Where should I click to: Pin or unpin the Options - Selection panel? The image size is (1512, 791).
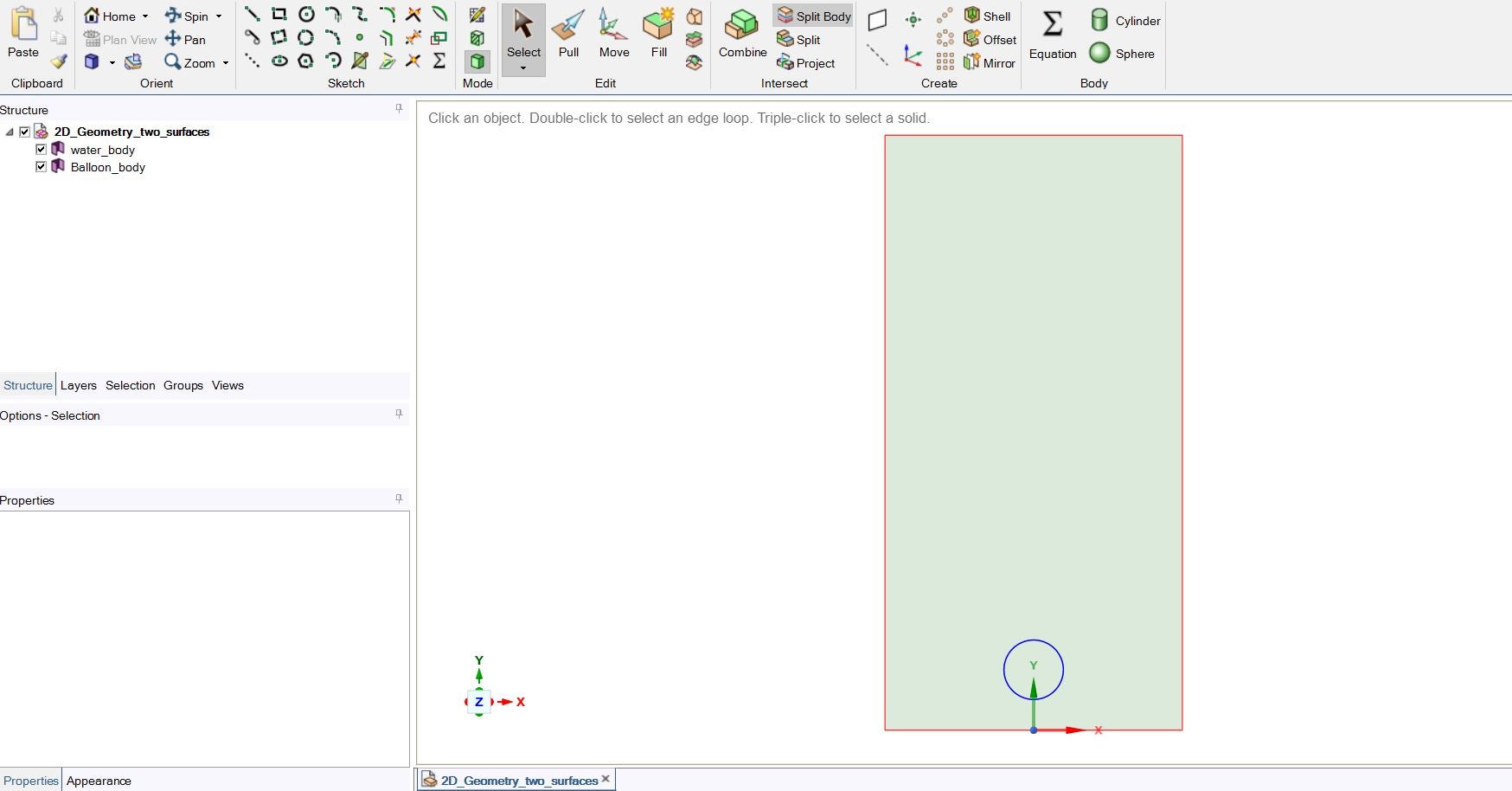(399, 415)
